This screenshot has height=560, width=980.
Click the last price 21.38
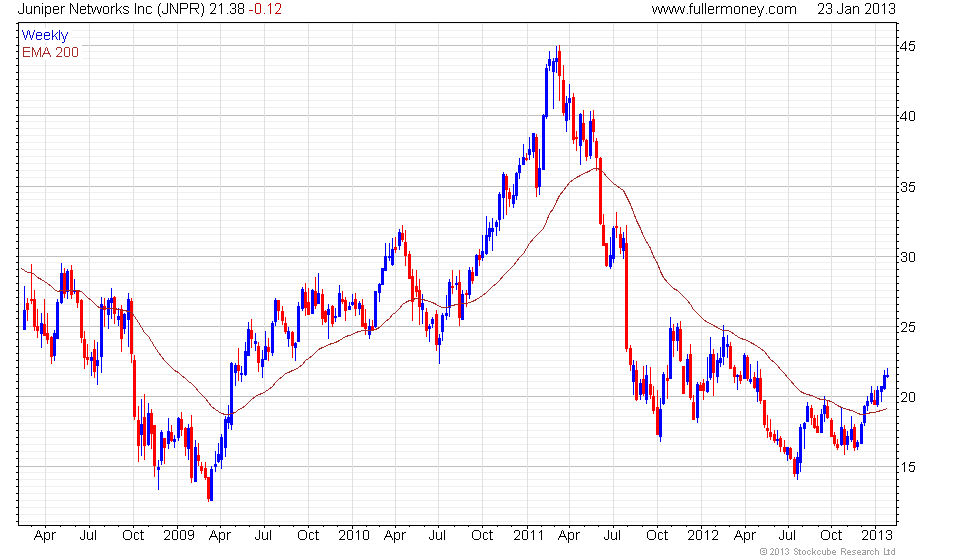tap(227, 9)
